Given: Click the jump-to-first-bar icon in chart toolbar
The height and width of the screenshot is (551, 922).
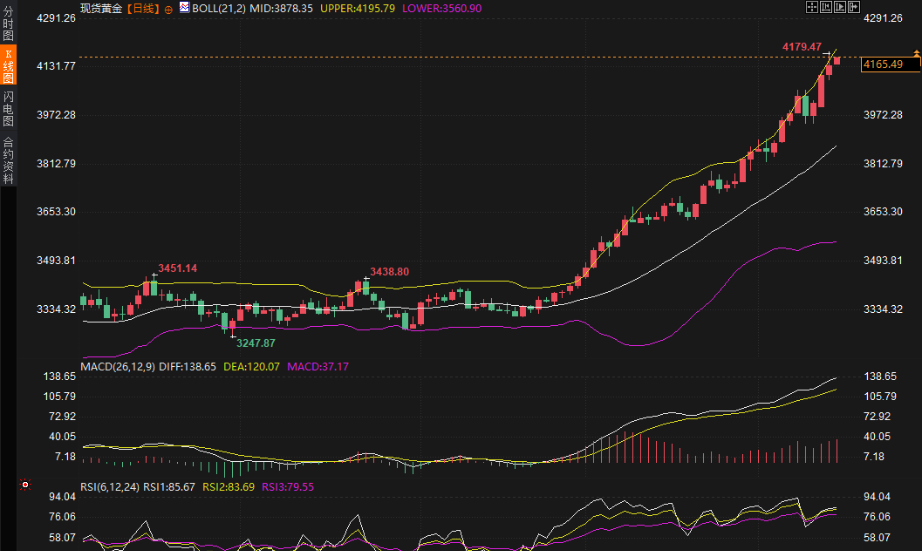Looking at the screenshot, I should tap(826, 7).
